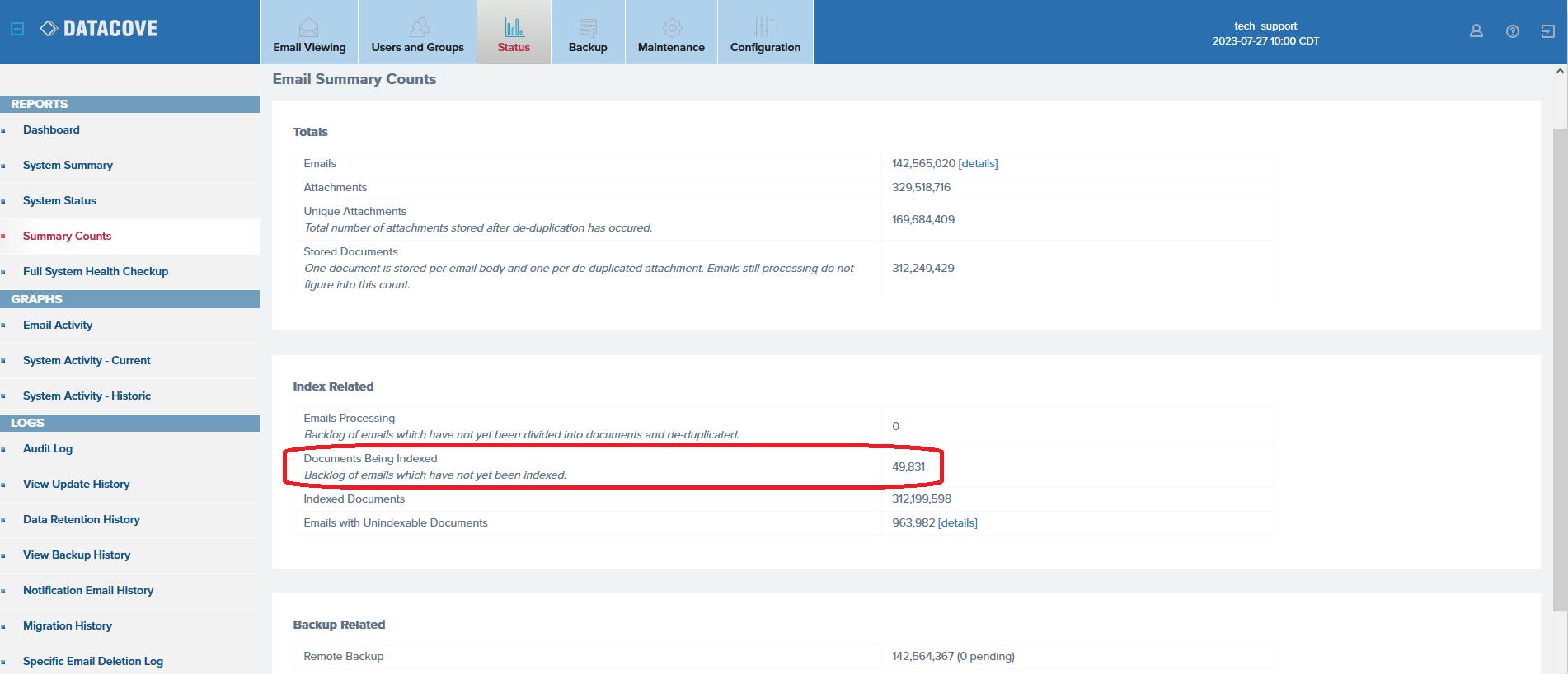The height and width of the screenshot is (698, 1568).
Task: Open System Activity - Historic graph
Action: (x=87, y=396)
